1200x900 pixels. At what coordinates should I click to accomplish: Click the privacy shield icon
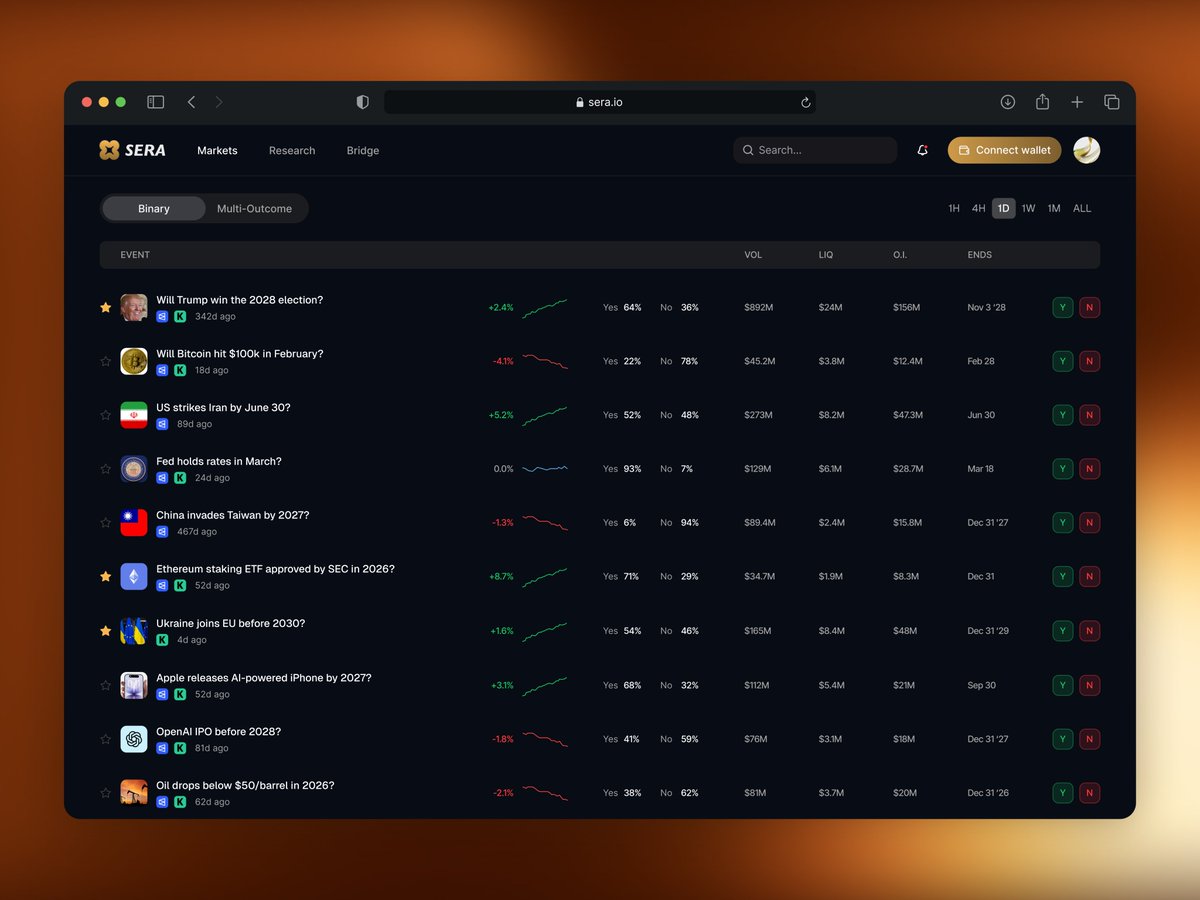click(363, 102)
